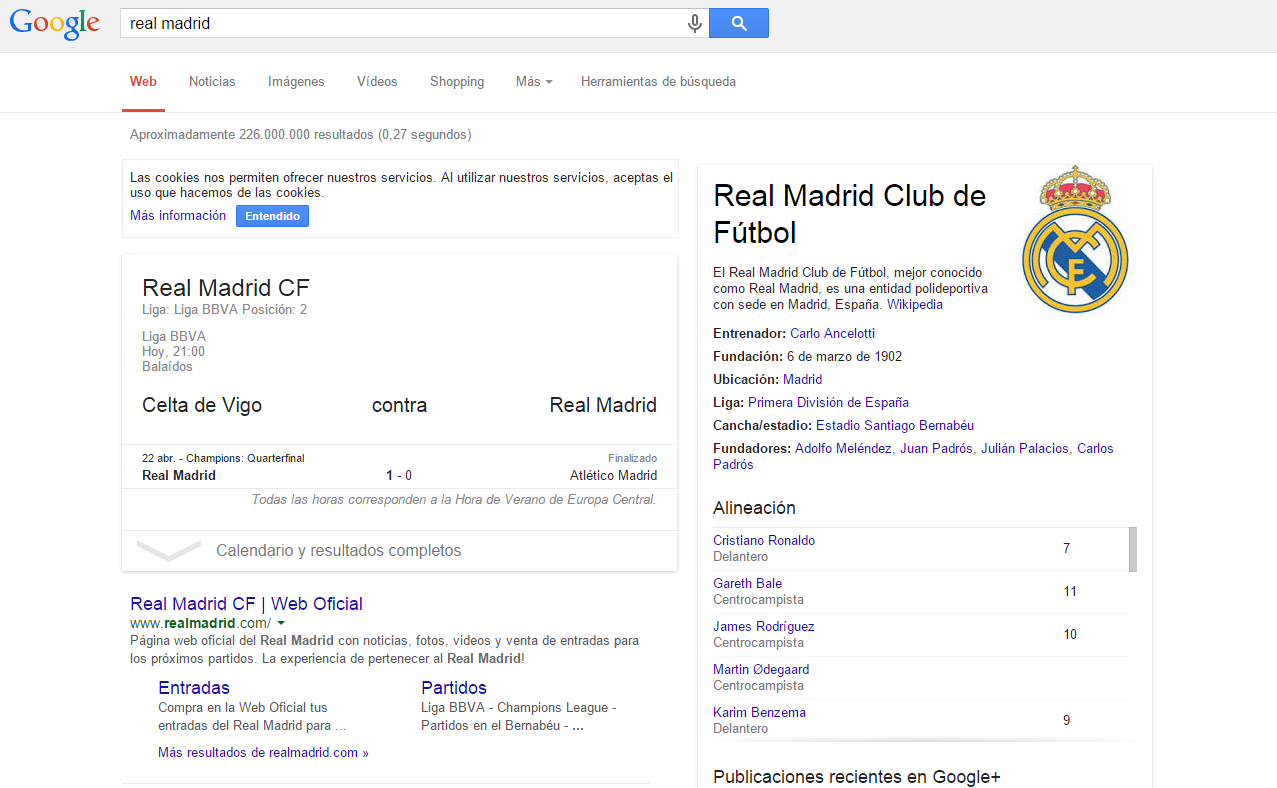Open the Entradas sitelink
Viewport: 1277px width, 788px height.
point(194,688)
